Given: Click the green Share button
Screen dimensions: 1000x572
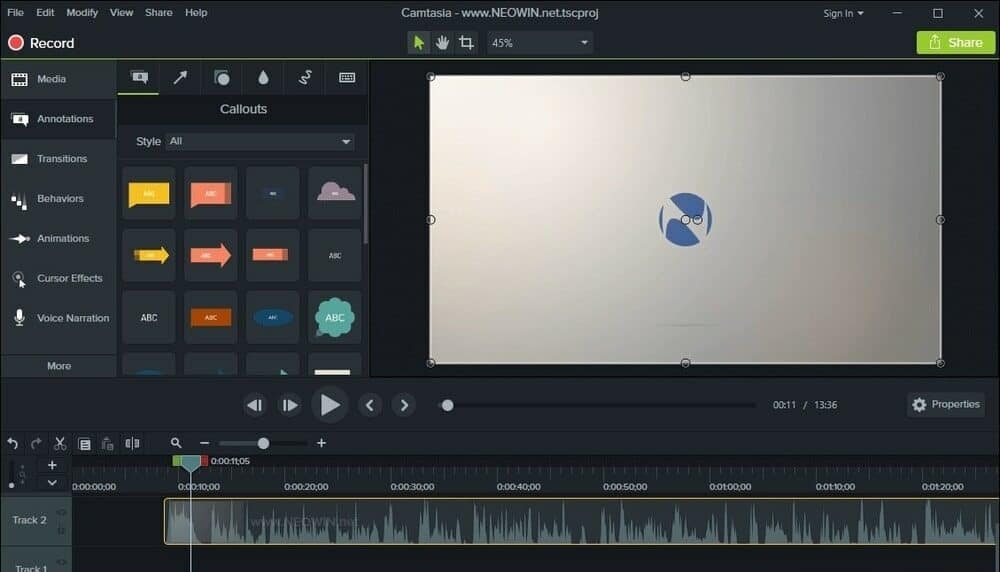Looking at the screenshot, I should tap(955, 42).
